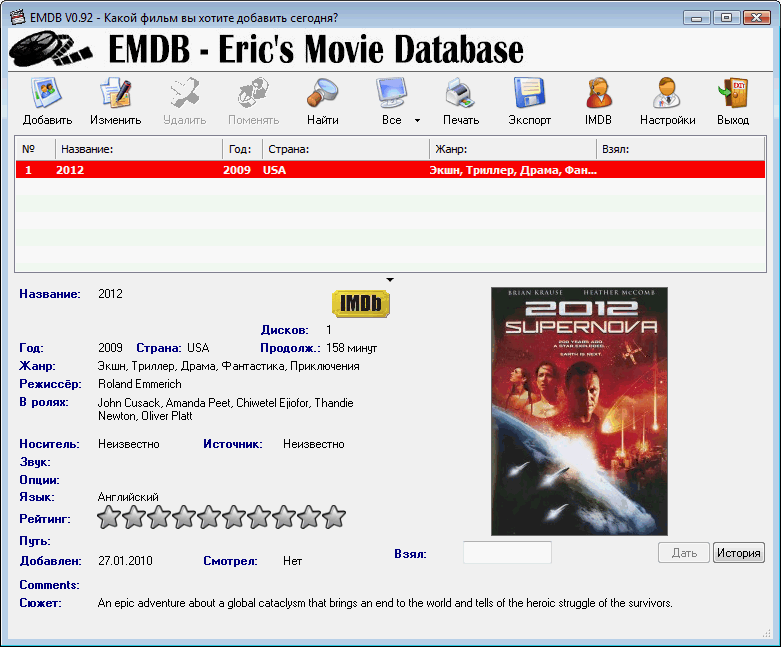Click the Печать (Print) printer icon
The width and height of the screenshot is (781, 647).
click(x=460, y=93)
